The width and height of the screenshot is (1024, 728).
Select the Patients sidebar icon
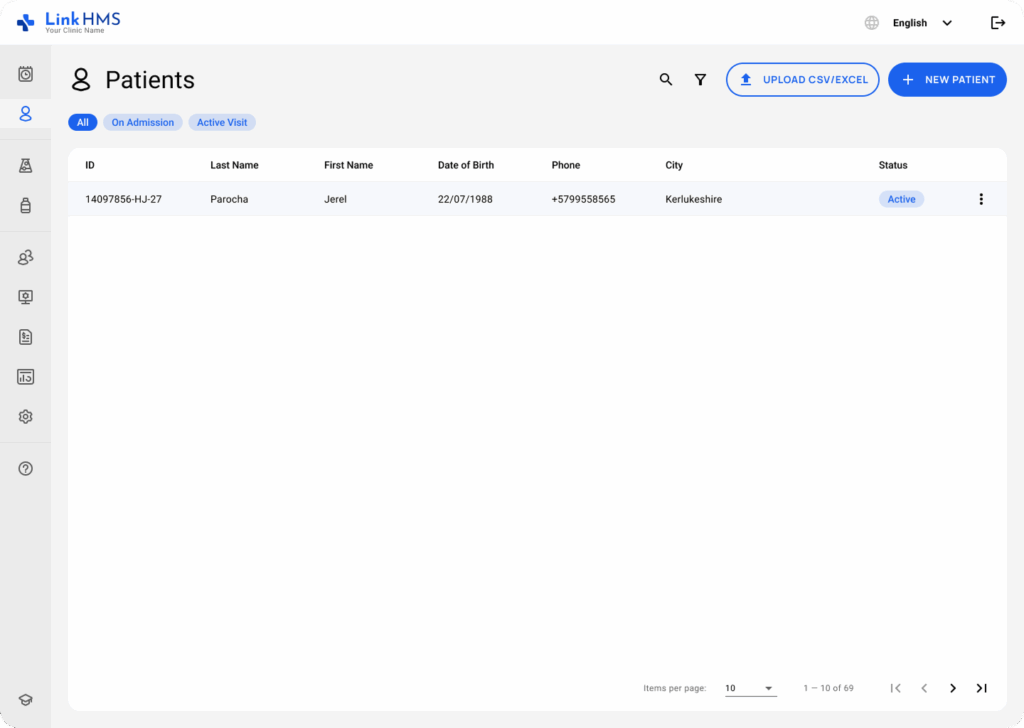pyautogui.click(x=25, y=113)
